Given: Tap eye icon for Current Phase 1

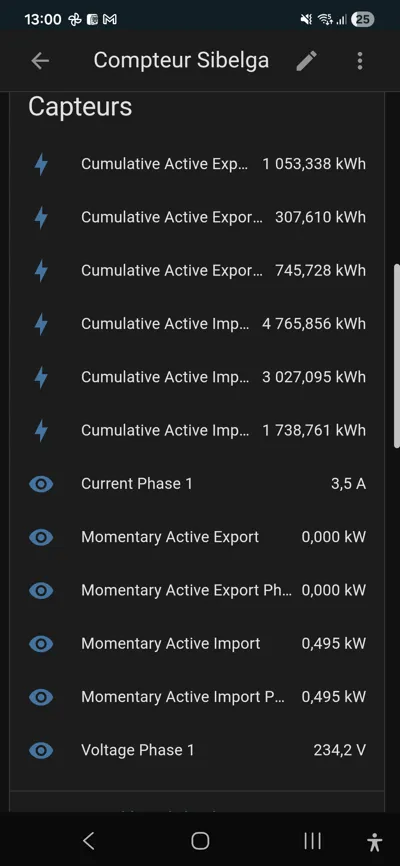Looking at the screenshot, I should (41, 484).
